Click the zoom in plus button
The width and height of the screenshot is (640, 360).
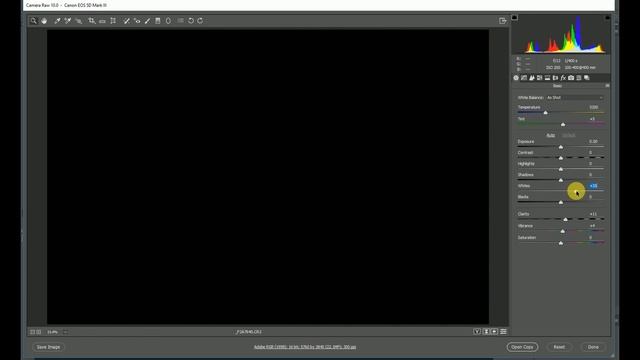[38, 332]
